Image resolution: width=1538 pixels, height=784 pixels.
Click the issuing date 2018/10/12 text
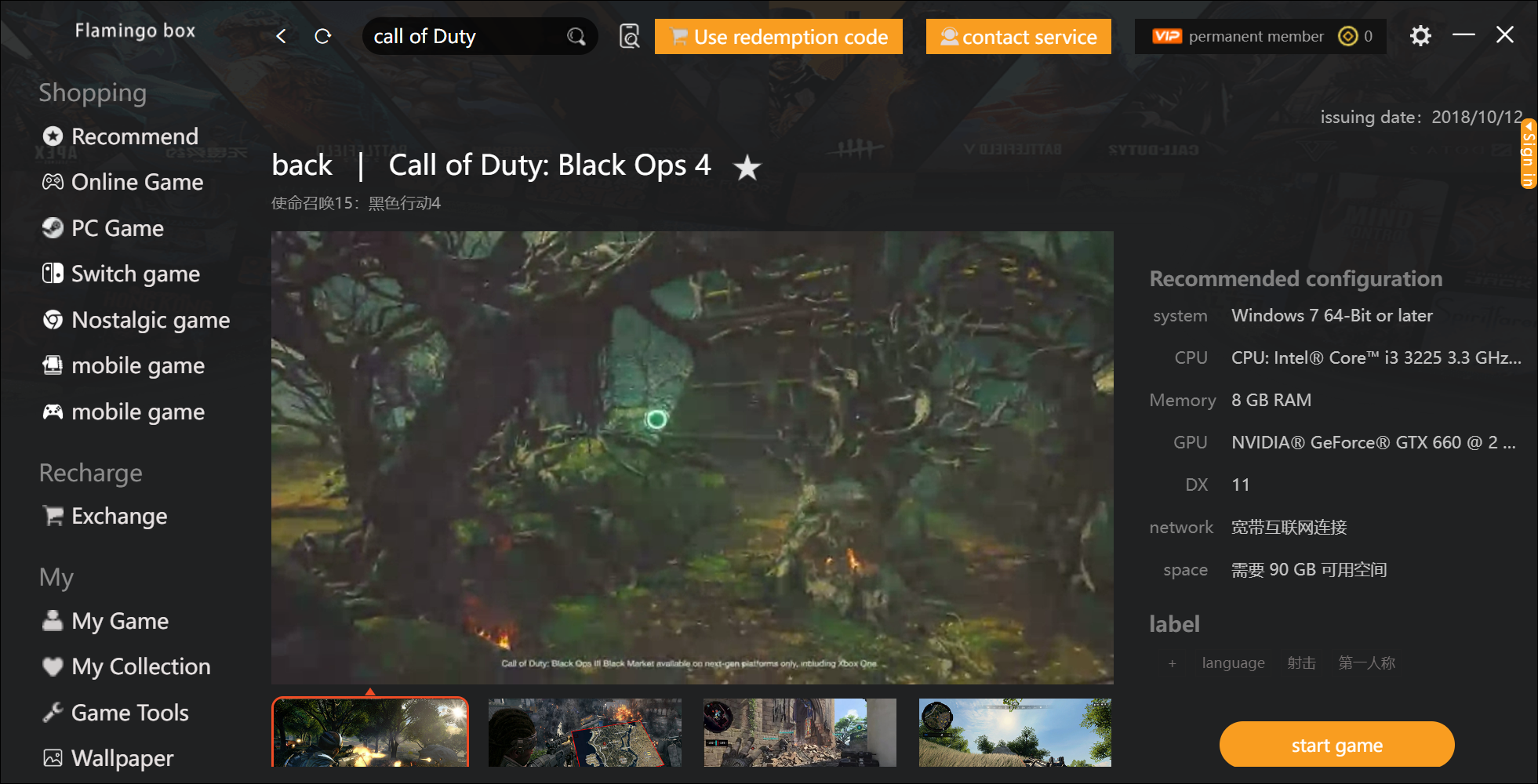(1421, 118)
